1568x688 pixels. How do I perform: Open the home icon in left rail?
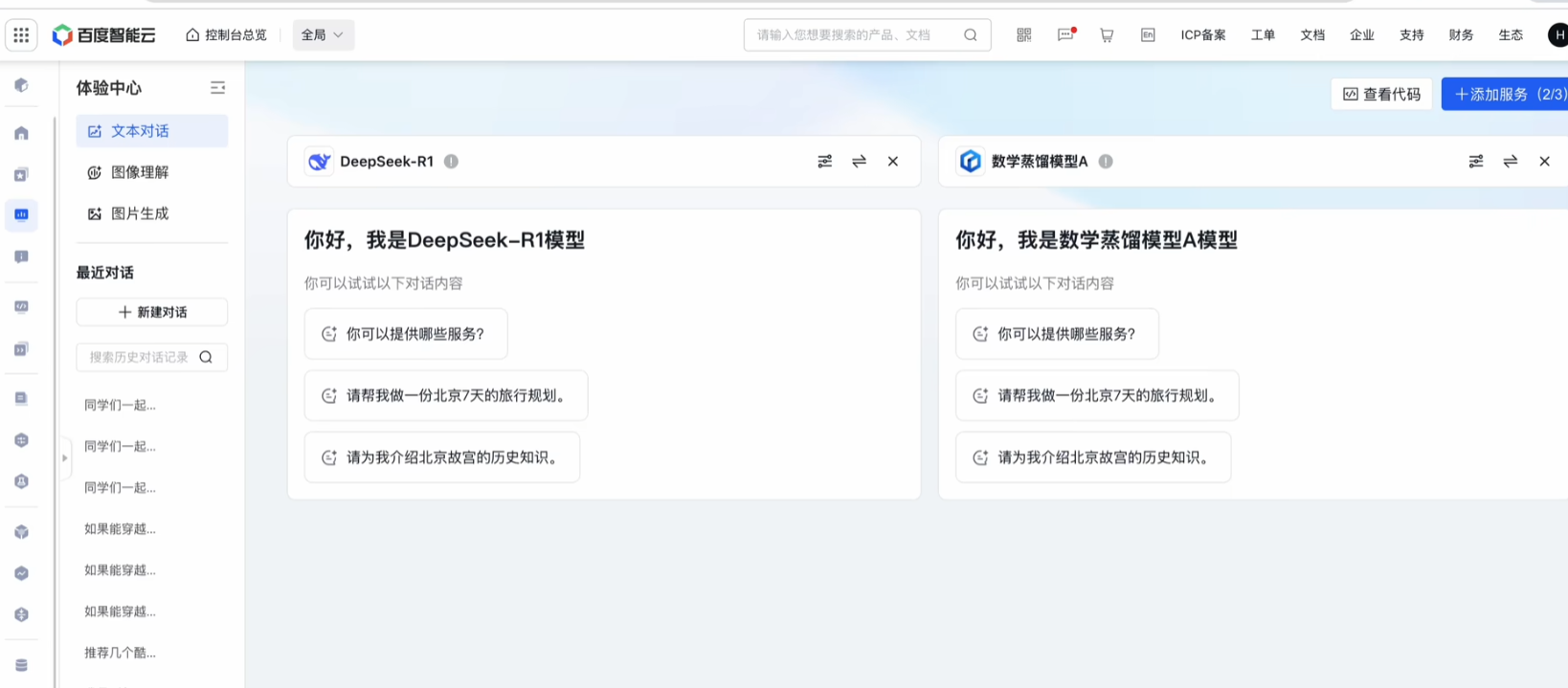click(x=21, y=133)
